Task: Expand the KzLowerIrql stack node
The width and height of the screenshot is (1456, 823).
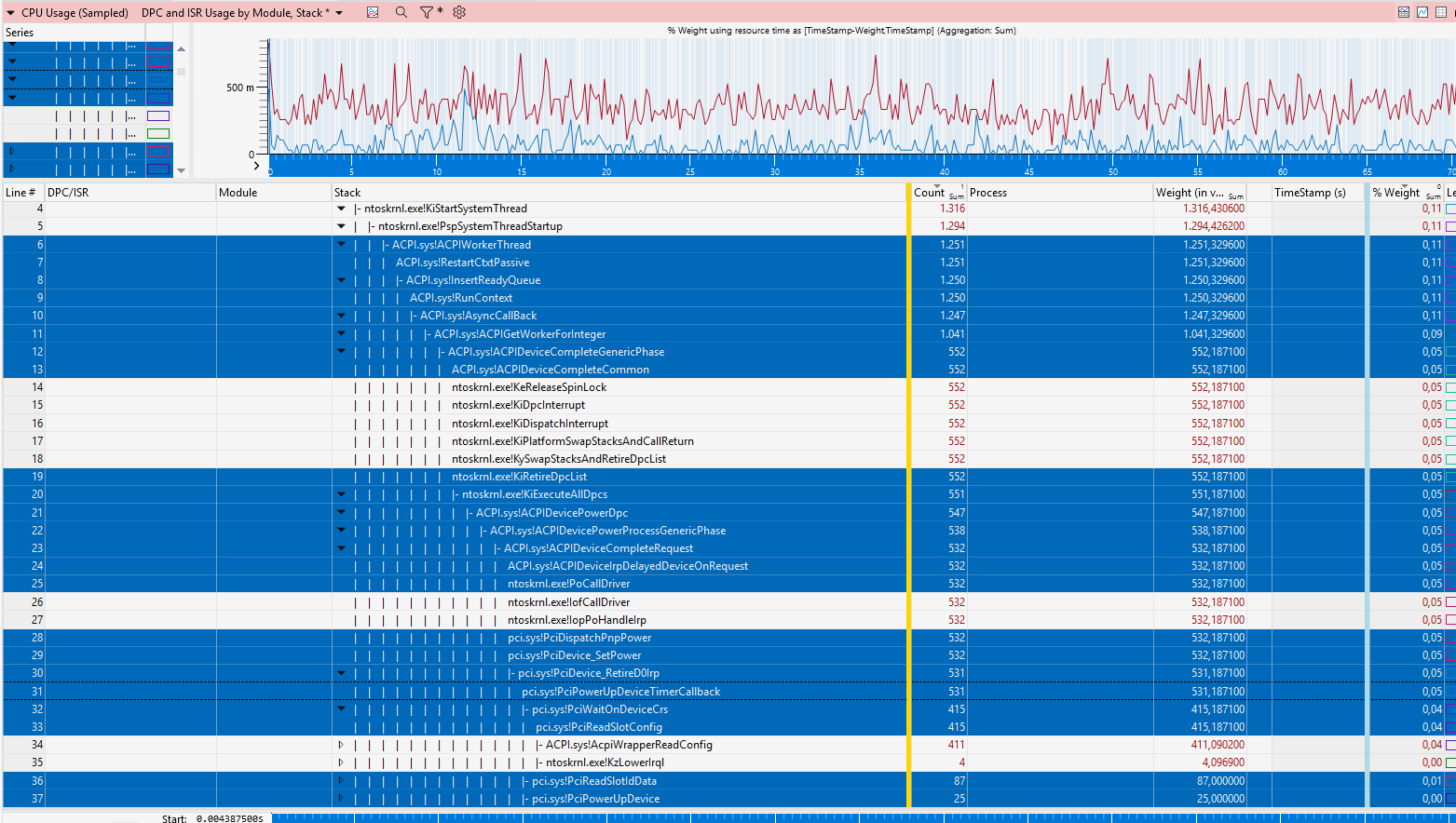Action: (341, 762)
